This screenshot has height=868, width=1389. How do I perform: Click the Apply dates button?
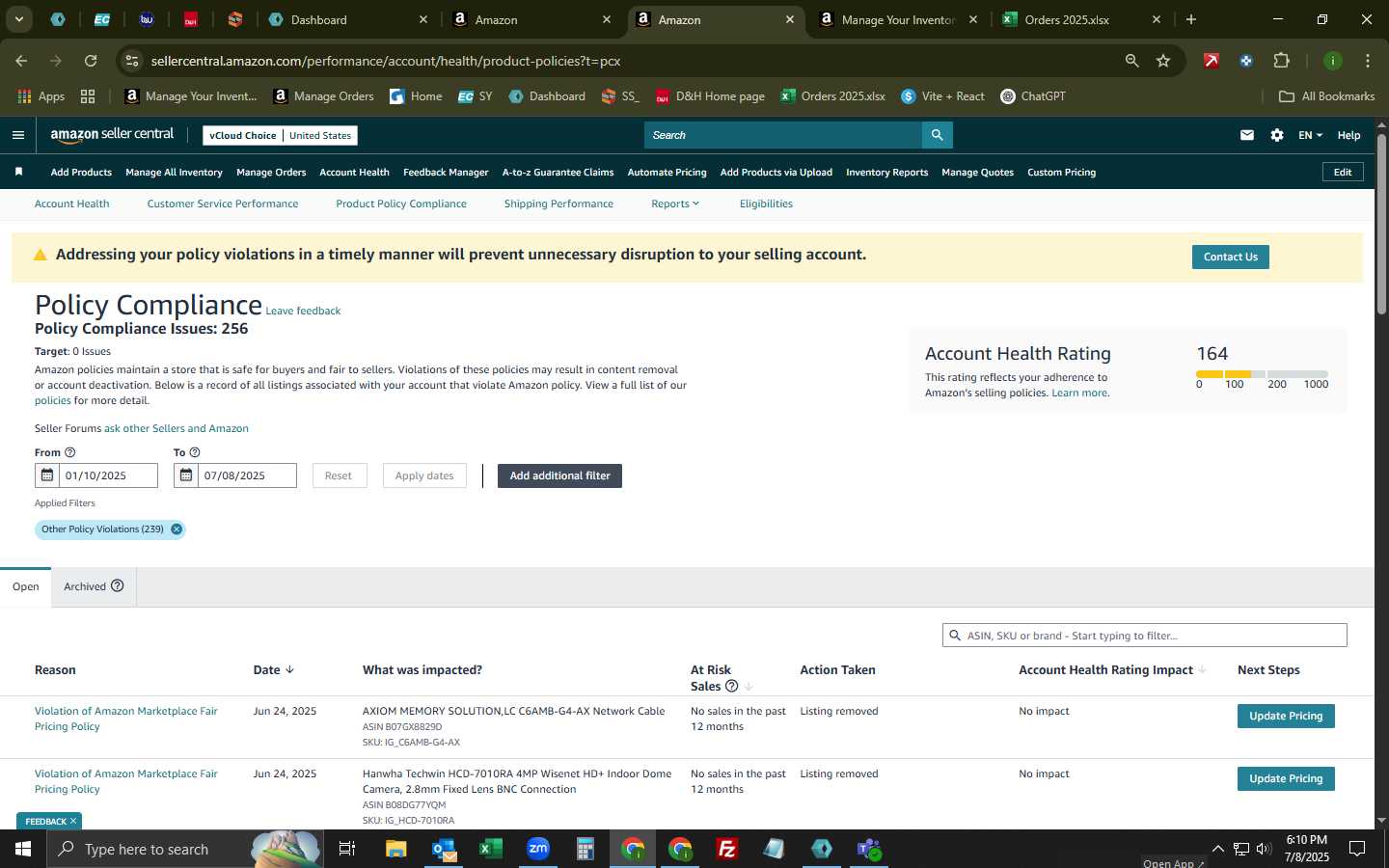424,475
